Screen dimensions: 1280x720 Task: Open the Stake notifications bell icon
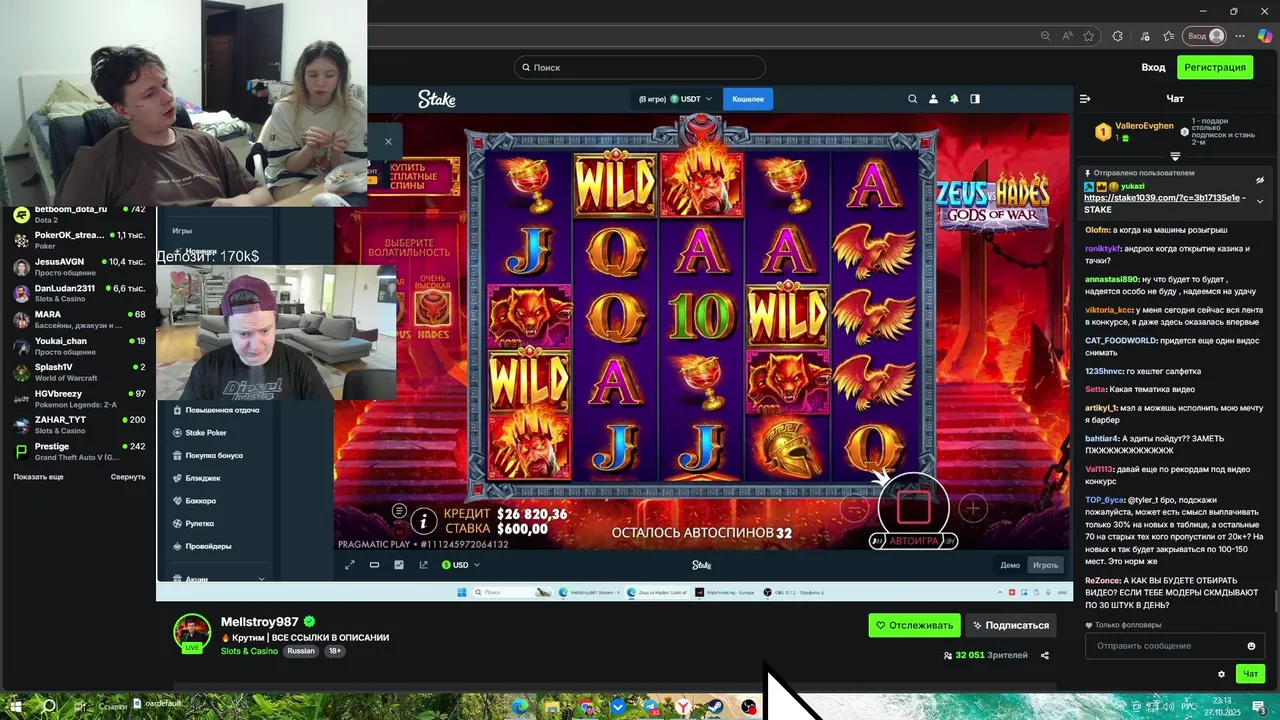click(x=954, y=99)
